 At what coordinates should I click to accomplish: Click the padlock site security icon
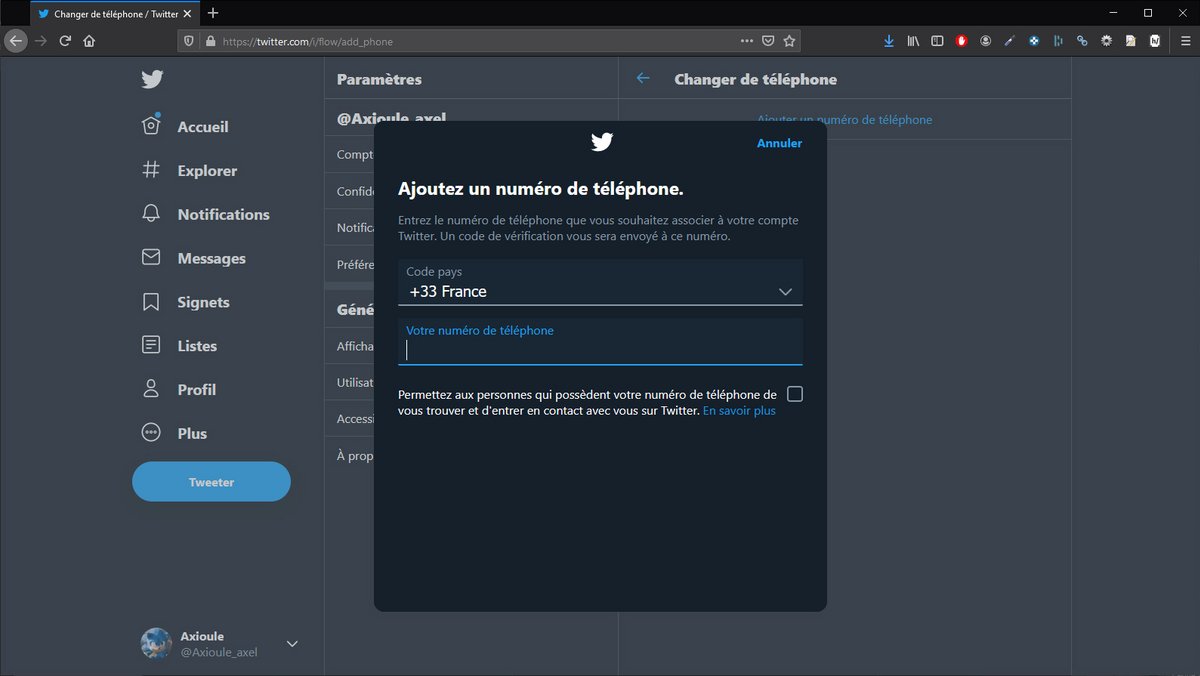210,41
